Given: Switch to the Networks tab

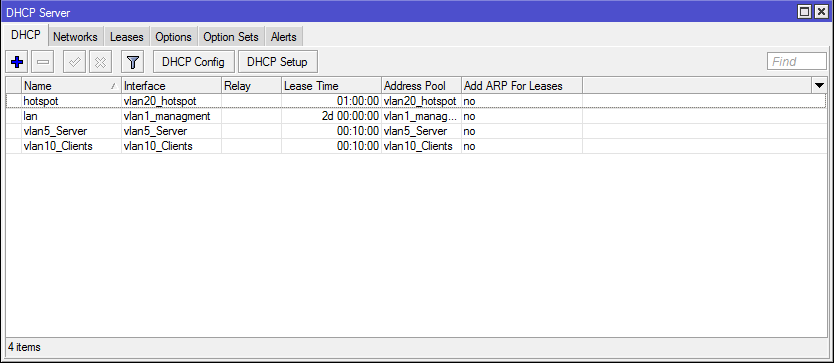Looking at the screenshot, I should pos(76,37).
